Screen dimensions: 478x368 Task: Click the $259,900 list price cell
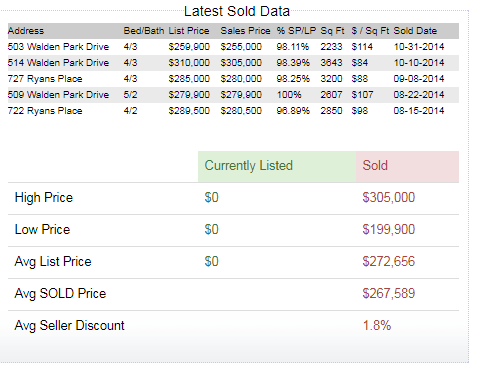point(189,47)
